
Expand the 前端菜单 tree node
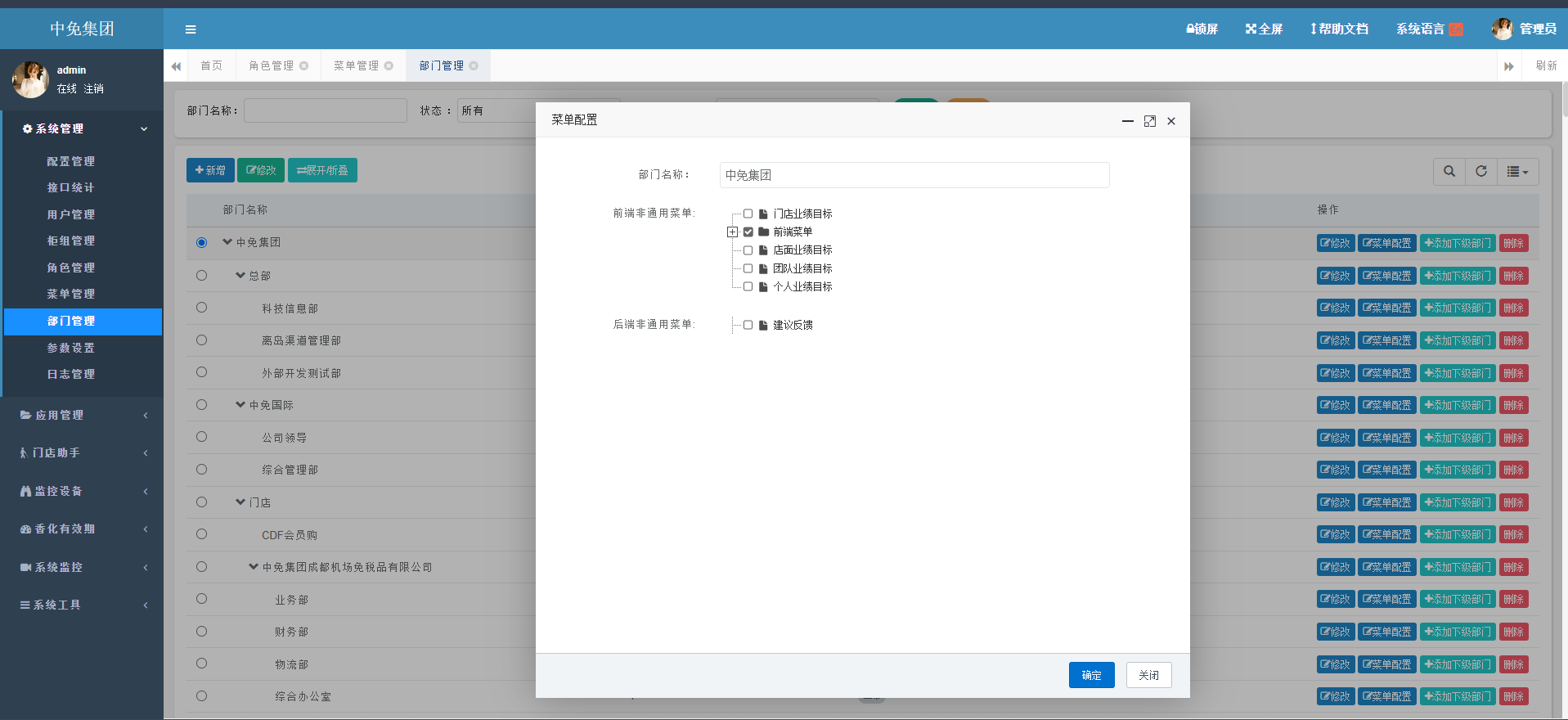coord(733,232)
